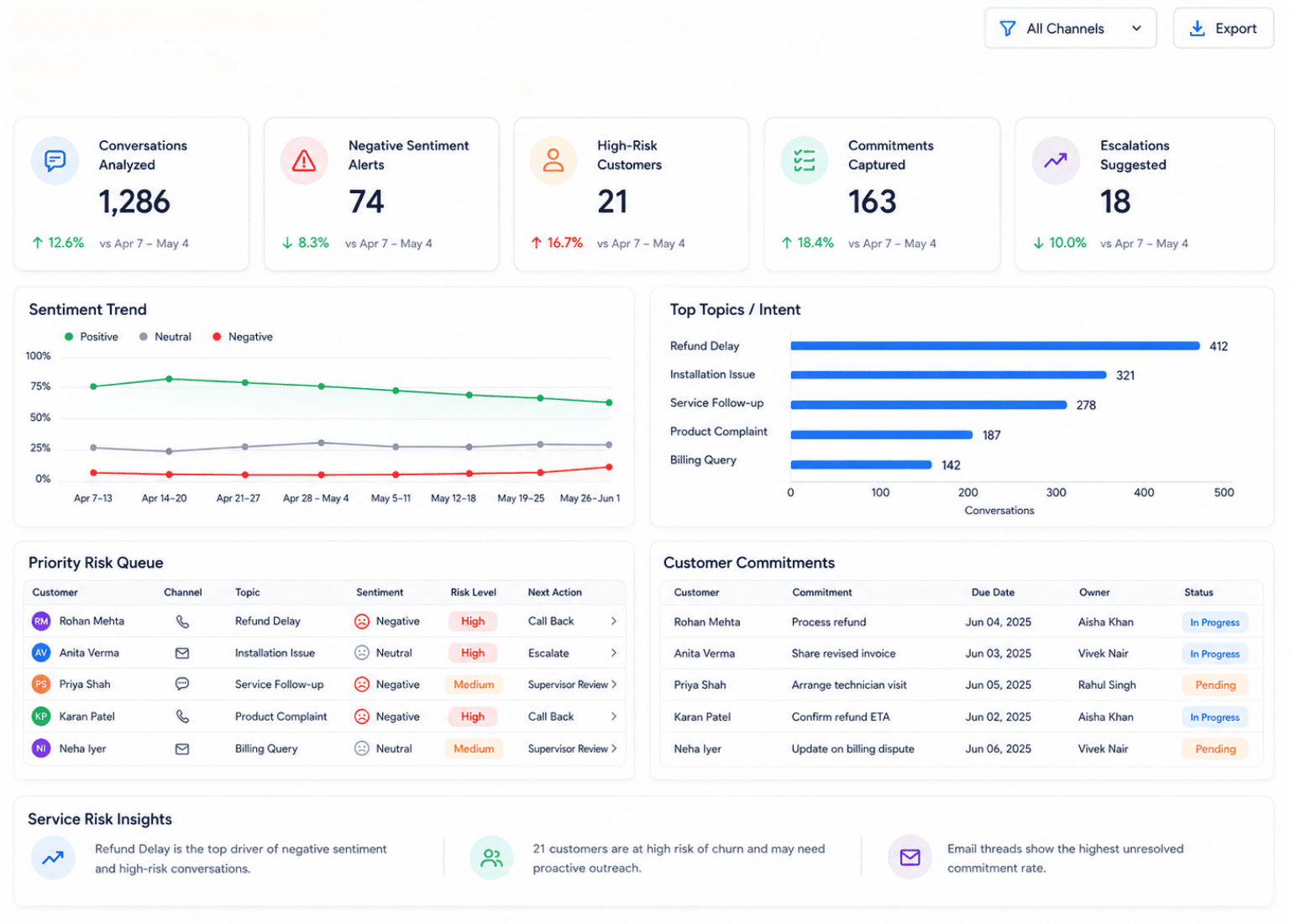Screen dimensions: 1290x924
Task: Click the Installation Issue bar
Action: point(948,375)
